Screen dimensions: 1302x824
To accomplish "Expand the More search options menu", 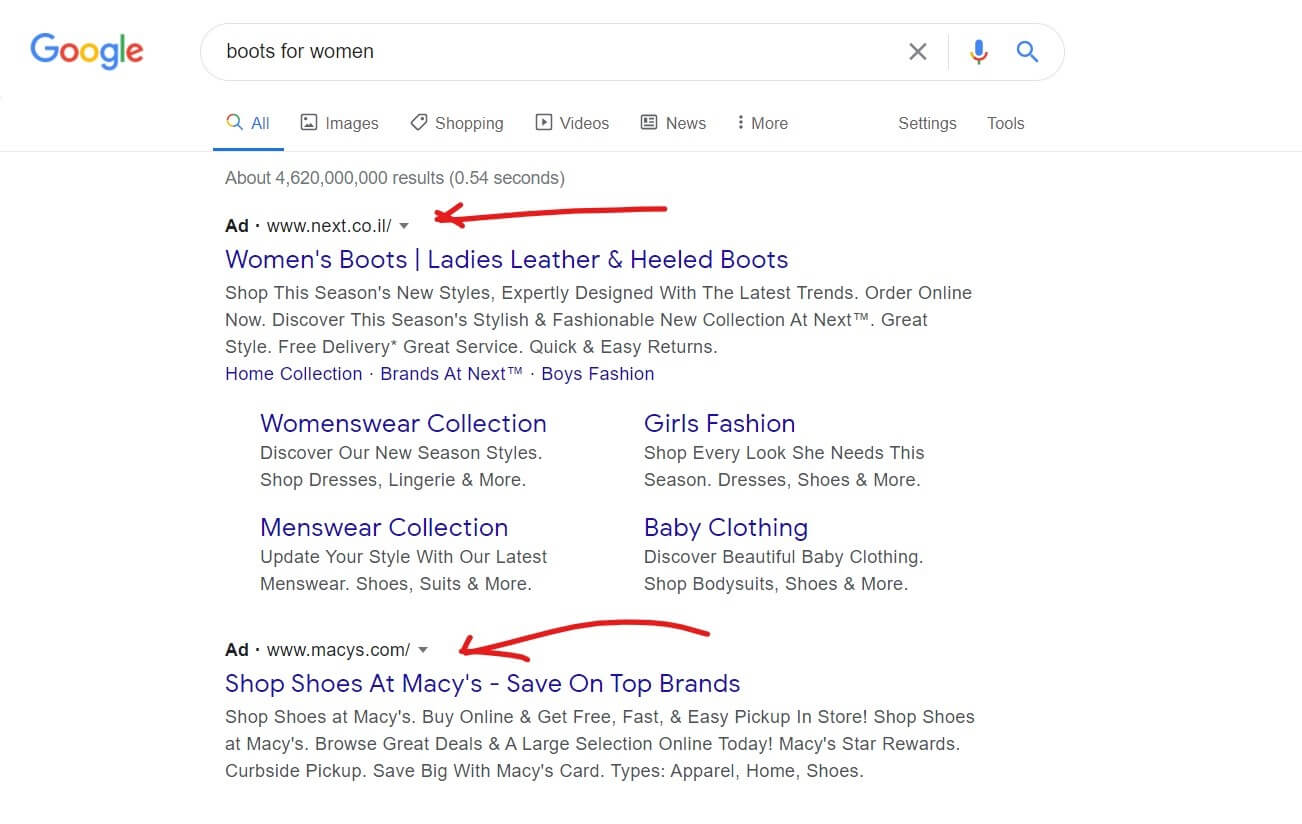I will coord(762,123).
